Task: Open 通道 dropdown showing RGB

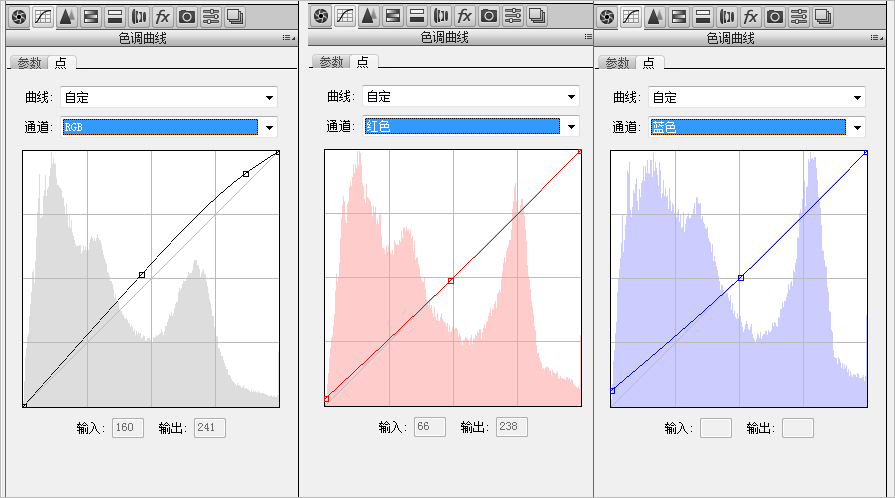Action: pos(169,127)
